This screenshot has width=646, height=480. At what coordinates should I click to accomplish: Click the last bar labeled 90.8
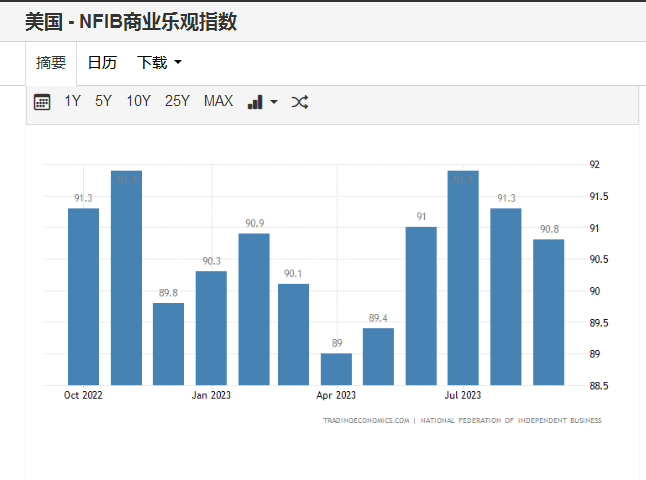[548, 312]
